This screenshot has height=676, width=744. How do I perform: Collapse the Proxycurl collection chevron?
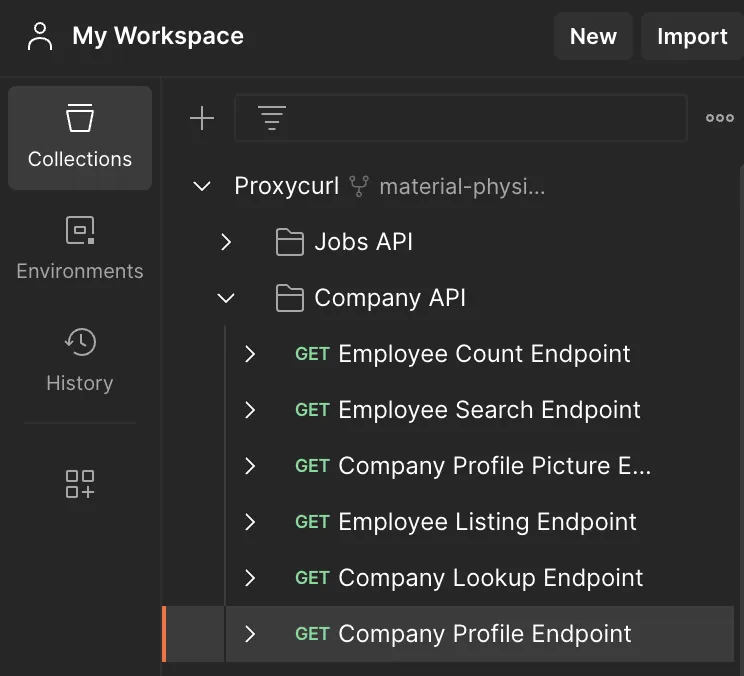(x=202, y=186)
